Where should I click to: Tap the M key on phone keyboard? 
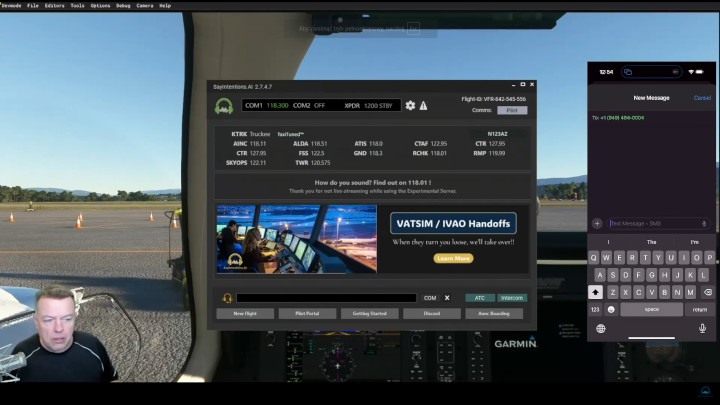click(690, 292)
